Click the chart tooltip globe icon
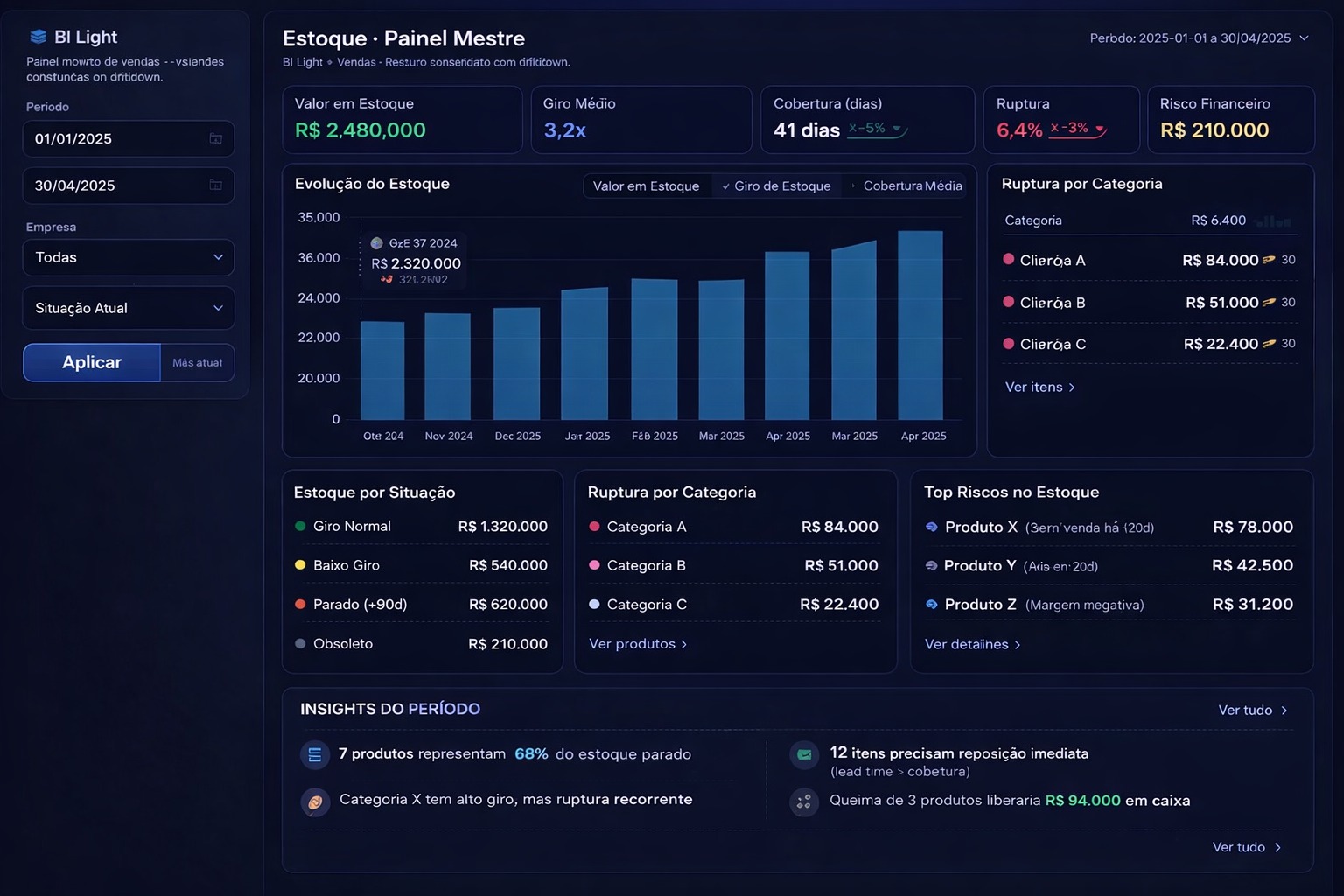 (376, 243)
